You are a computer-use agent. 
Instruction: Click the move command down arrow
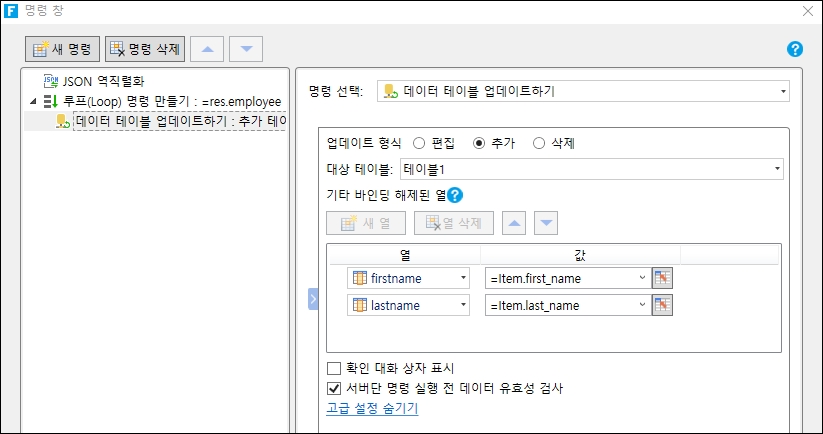246,48
